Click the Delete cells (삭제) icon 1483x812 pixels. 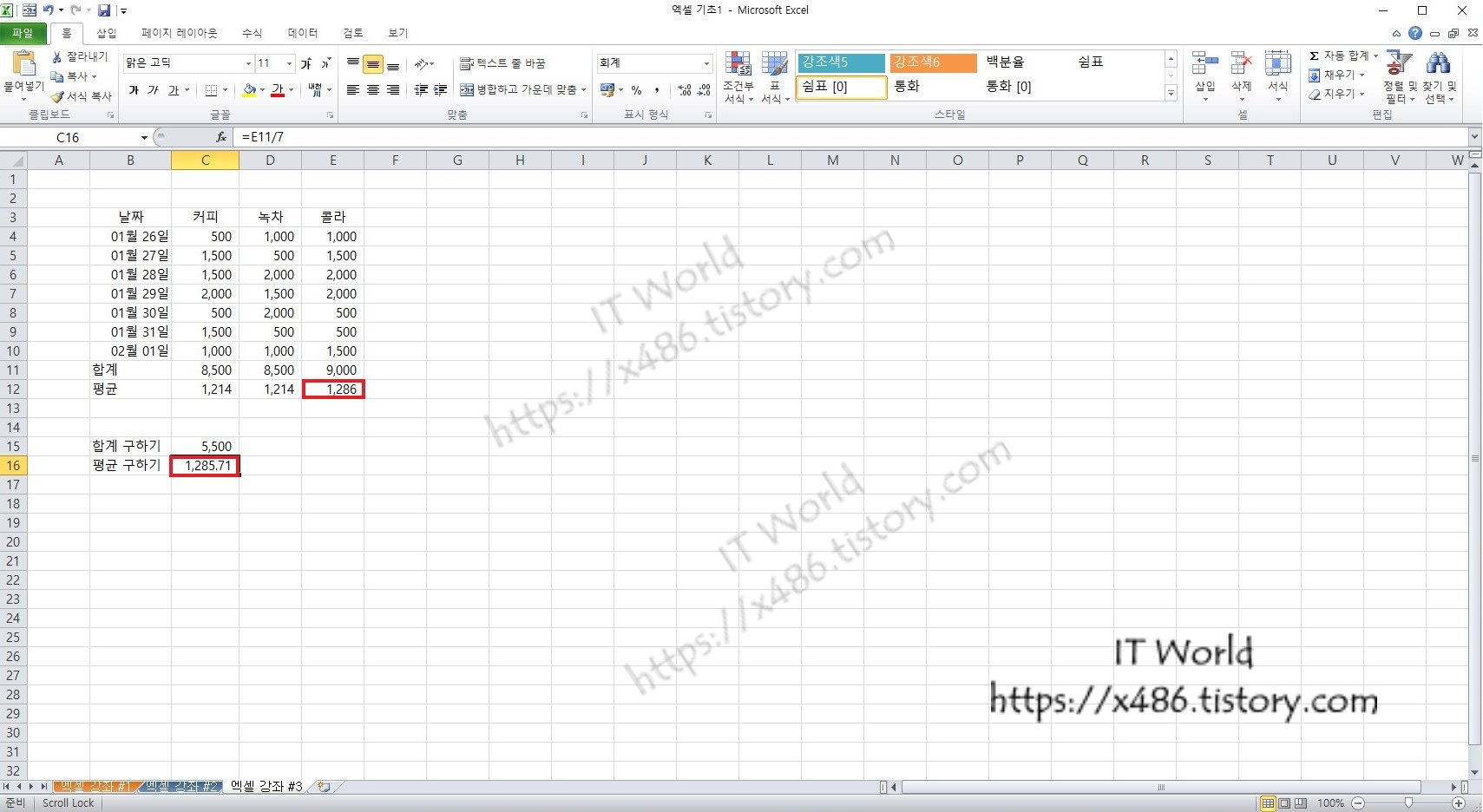tap(1242, 63)
